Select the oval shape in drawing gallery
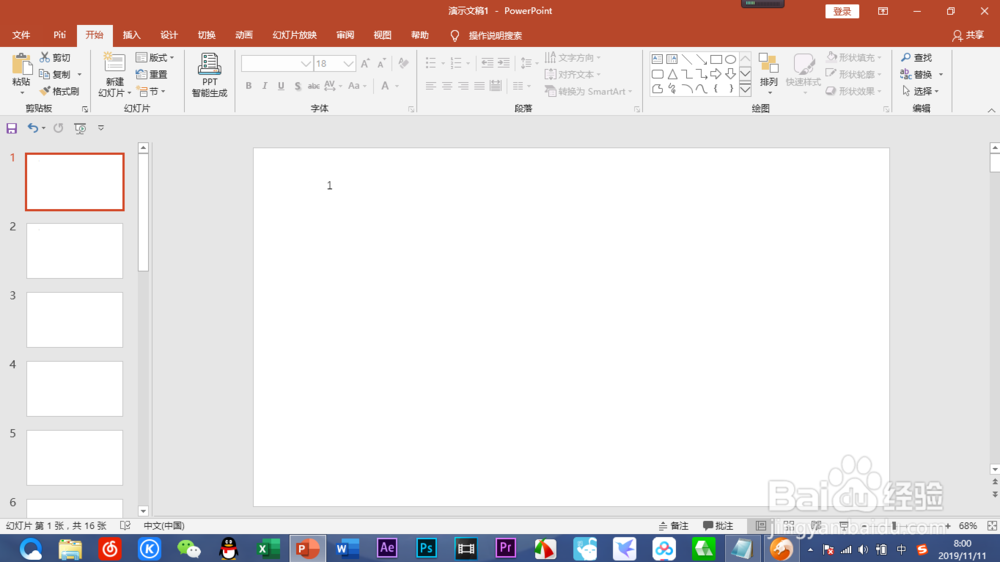1000x562 pixels. [730, 59]
